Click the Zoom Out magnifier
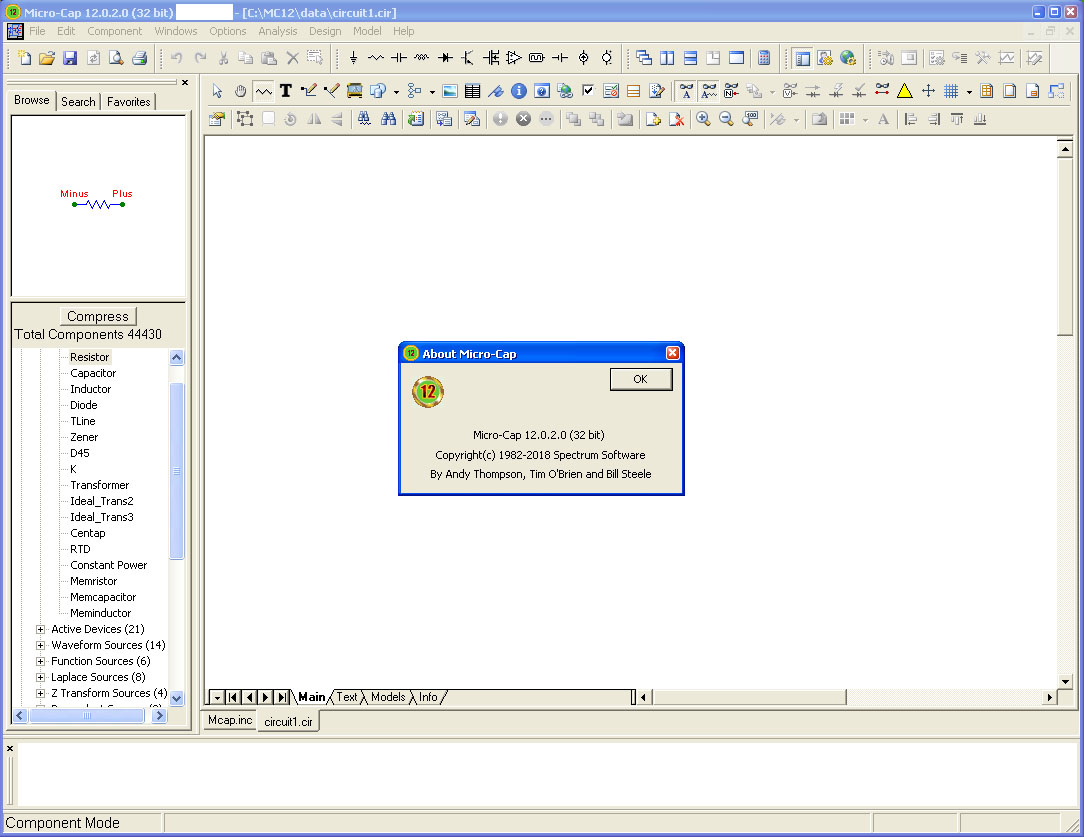 pos(726,119)
